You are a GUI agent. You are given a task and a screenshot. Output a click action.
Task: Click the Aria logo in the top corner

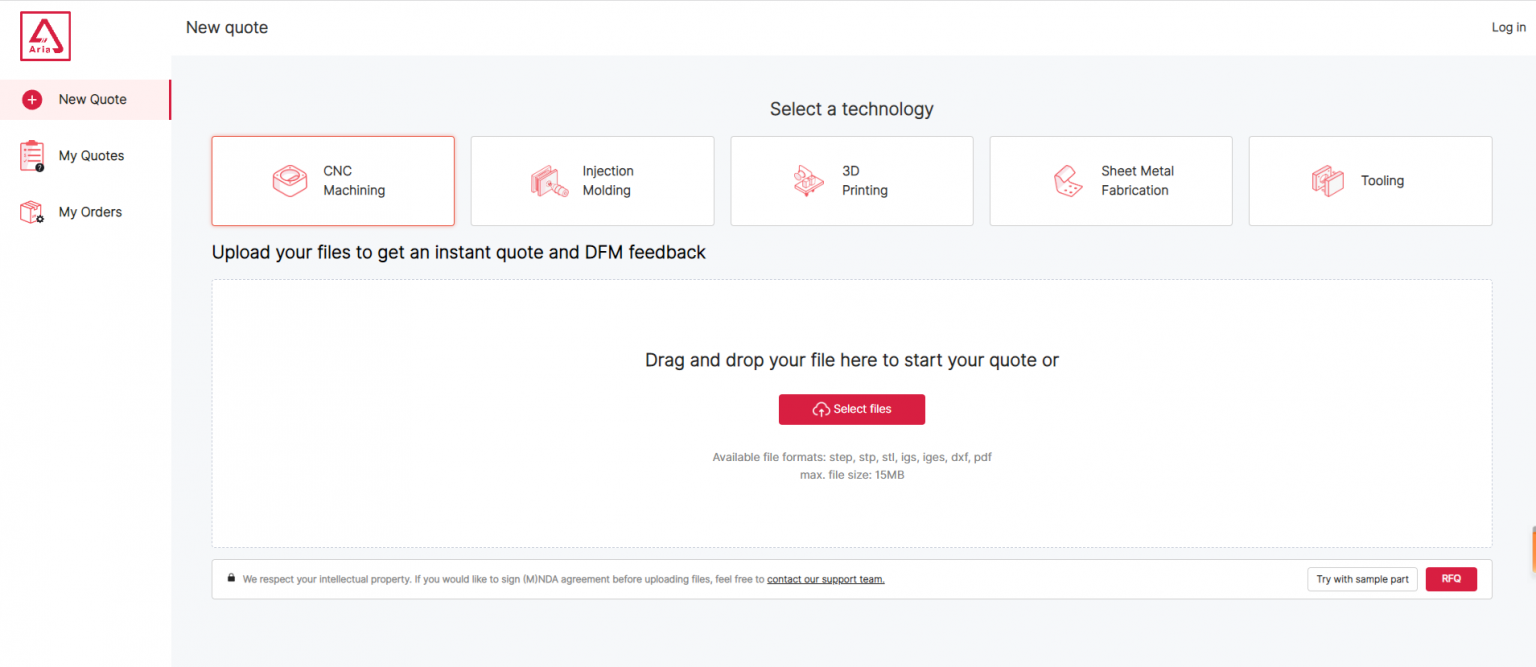tap(45, 35)
